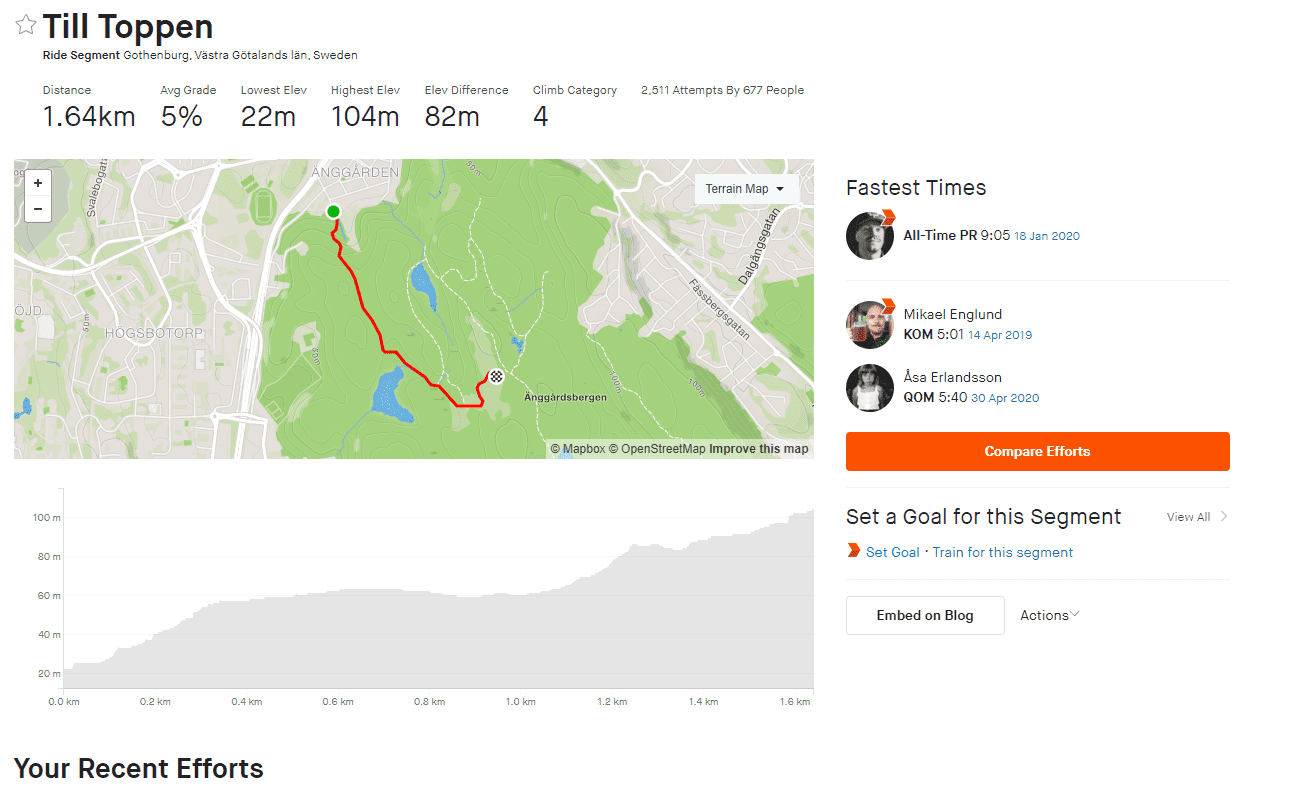Viewport: 1298px width, 794px height.
Task: Click the Compare Efforts button
Action: (1037, 451)
